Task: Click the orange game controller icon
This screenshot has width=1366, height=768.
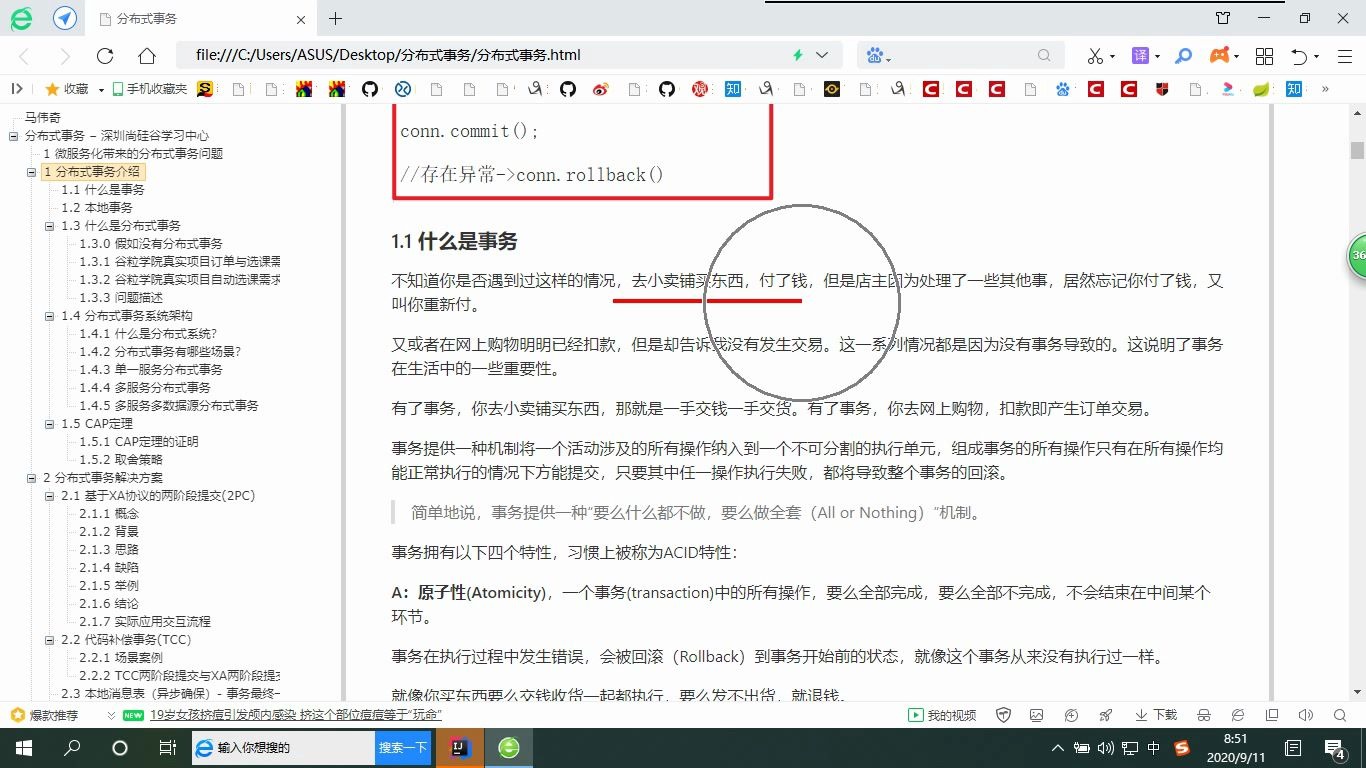Action: [1220, 56]
